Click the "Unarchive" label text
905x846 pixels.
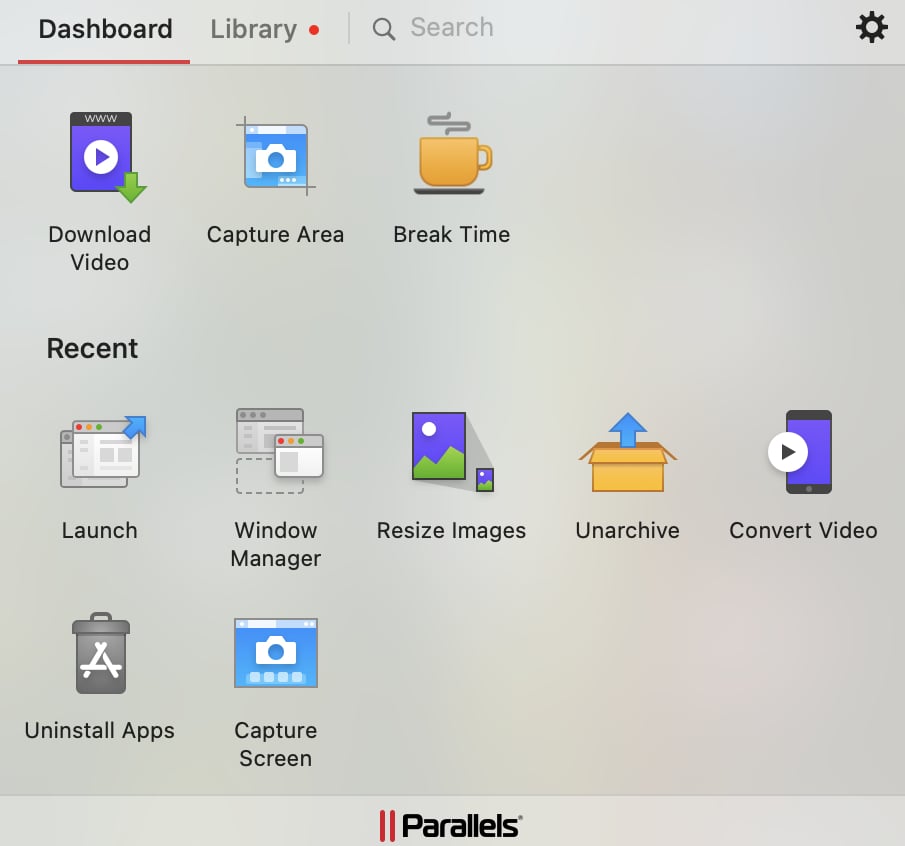pos(627,530)
